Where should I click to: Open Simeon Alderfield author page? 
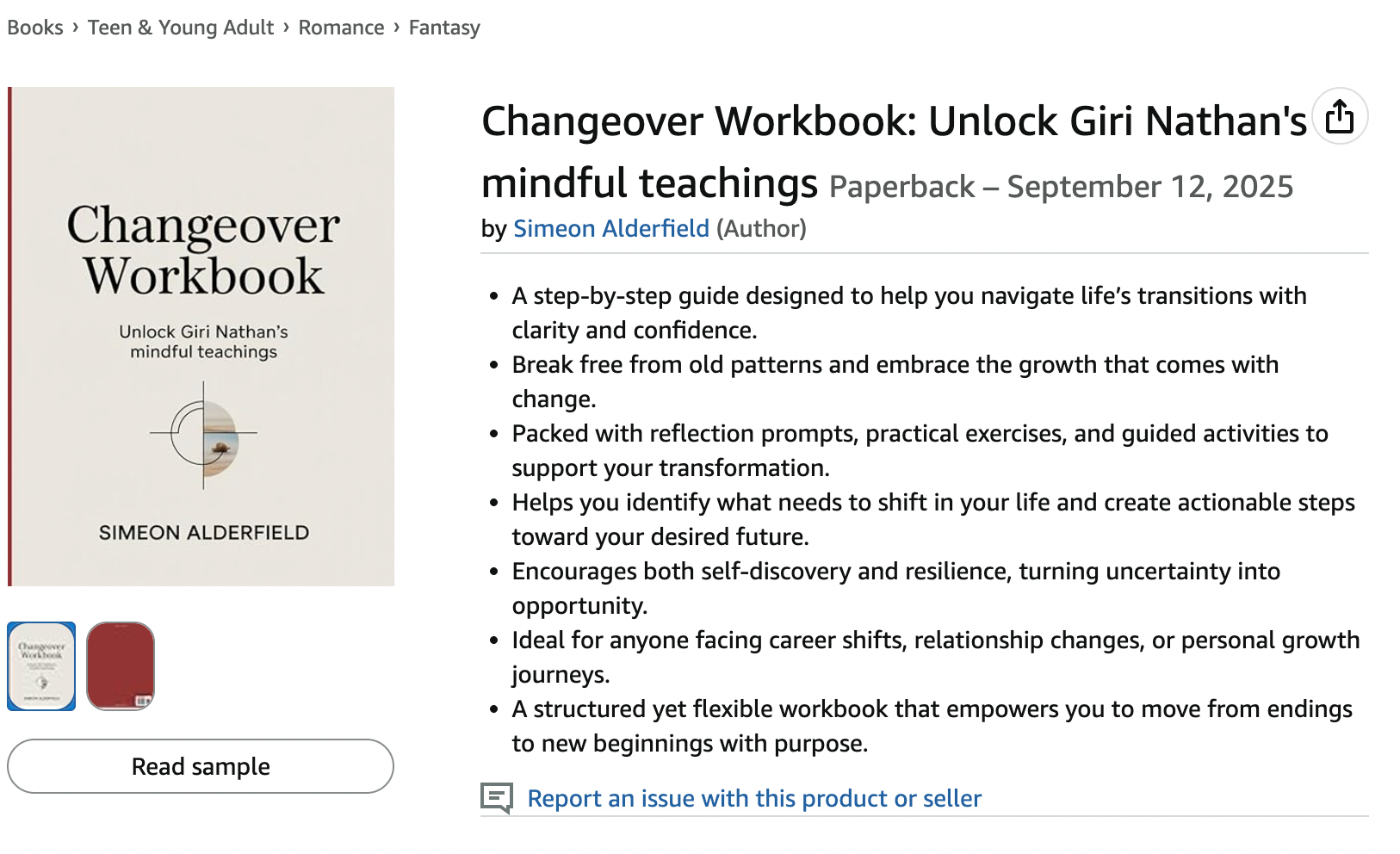pyautogui.click(x=611, y=229)
